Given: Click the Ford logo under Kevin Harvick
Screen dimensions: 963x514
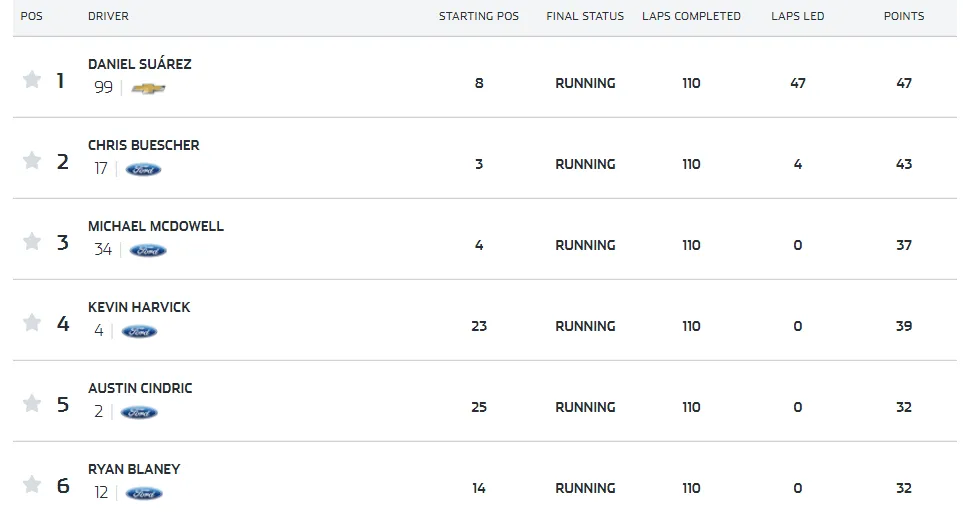Looking at the screenshot, I should pyautogui.click(x=139, y=332).
